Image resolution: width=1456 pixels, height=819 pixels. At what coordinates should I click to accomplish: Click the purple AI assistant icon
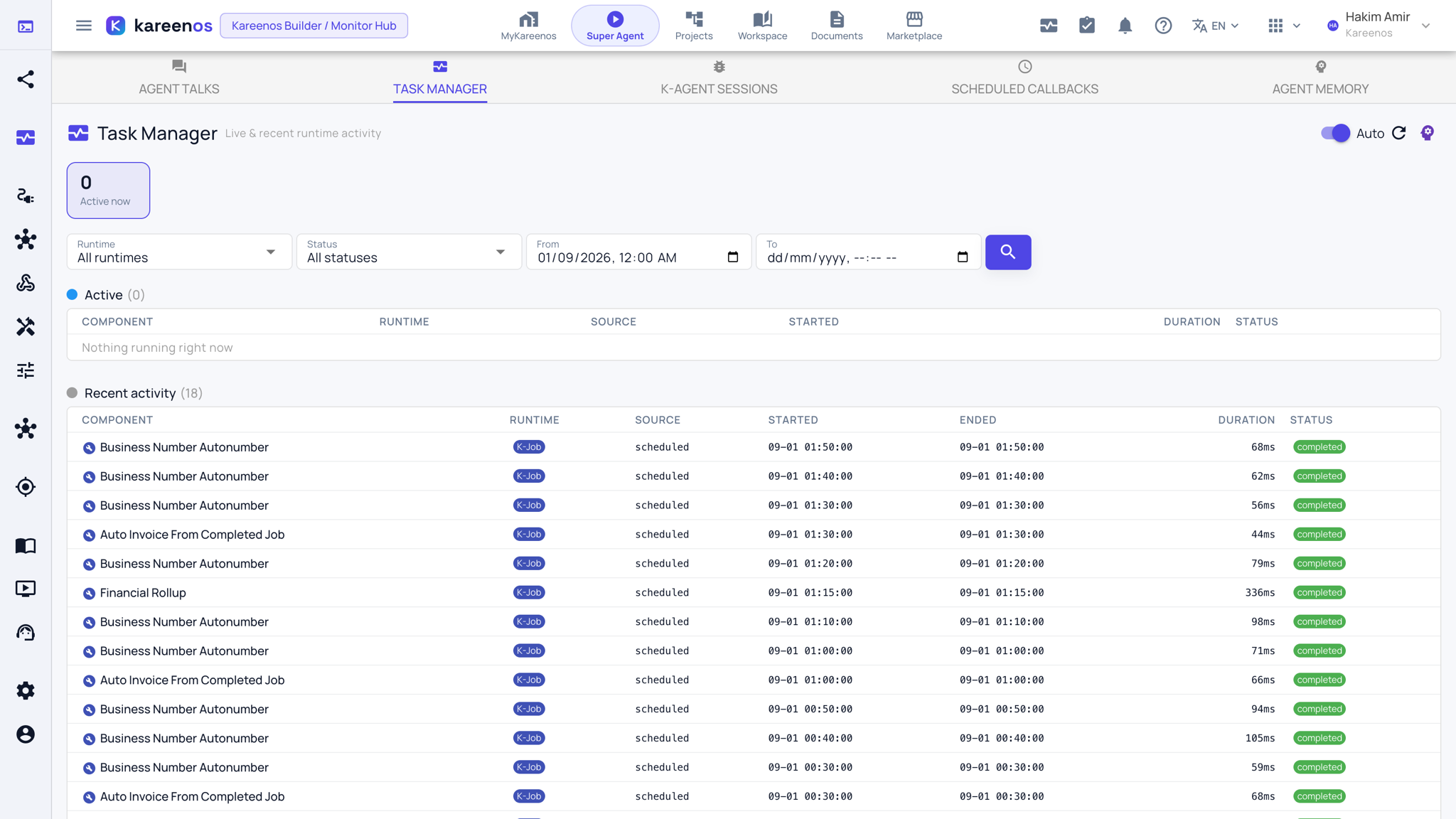[1427, 133]
